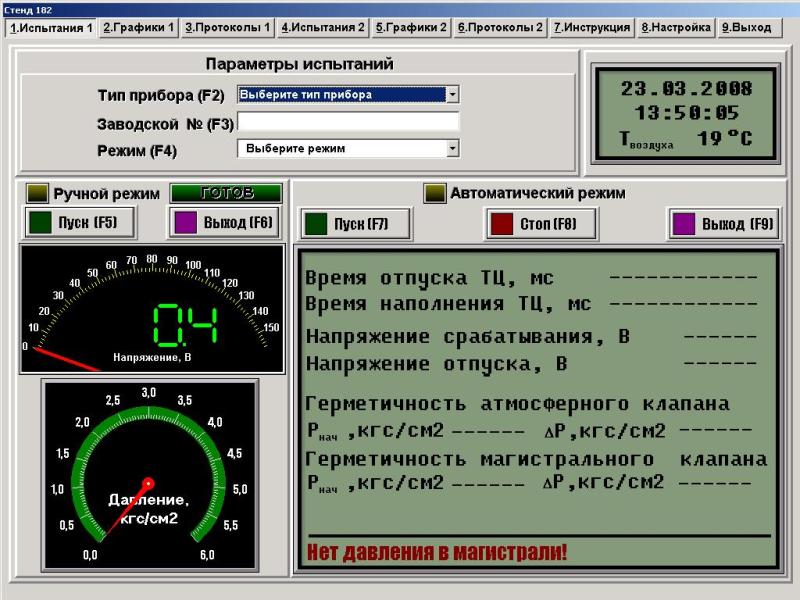Image resolution: width=800 pixels, height=600 pixels.
Task: Select the 'Выберите тип прибора' combo box
Action: tap(340, 95)
